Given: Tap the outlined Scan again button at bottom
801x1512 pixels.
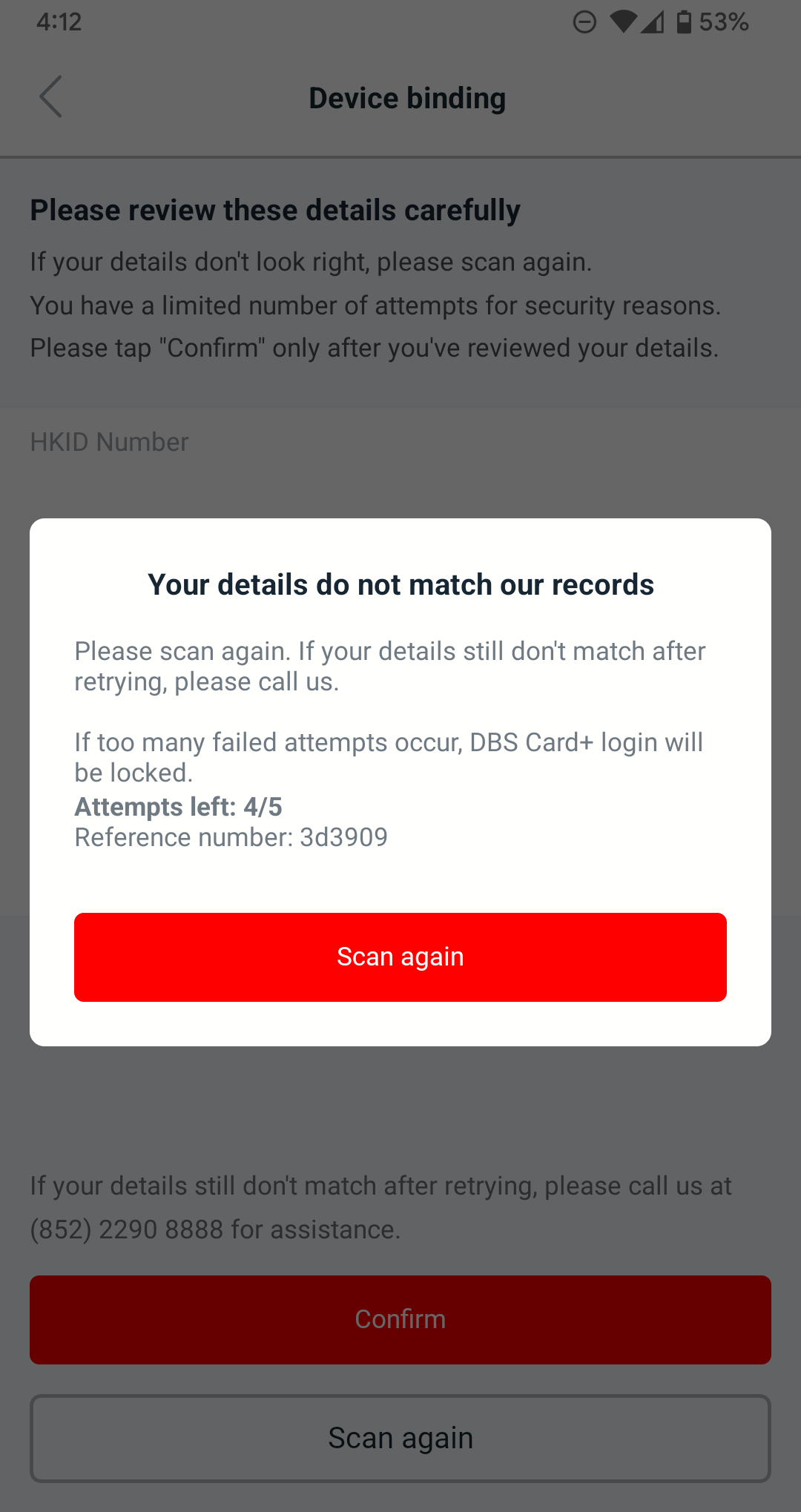Looking at the screenshot, I should 400,1438.
